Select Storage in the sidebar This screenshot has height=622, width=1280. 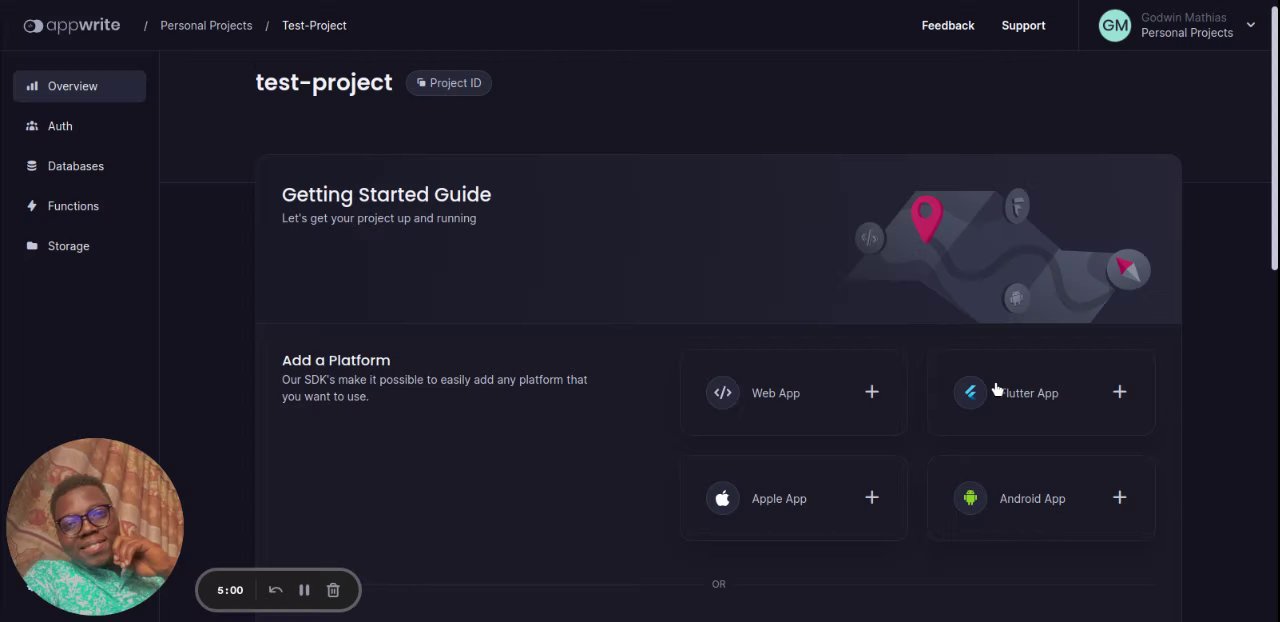coord(79,246)
